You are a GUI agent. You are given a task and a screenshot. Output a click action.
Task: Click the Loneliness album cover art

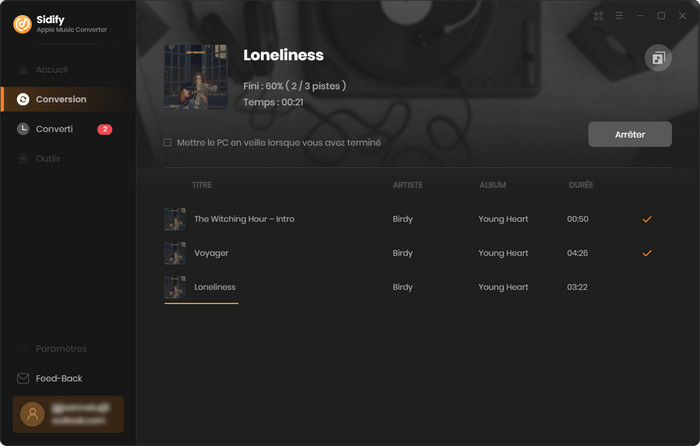click(196, 77)
